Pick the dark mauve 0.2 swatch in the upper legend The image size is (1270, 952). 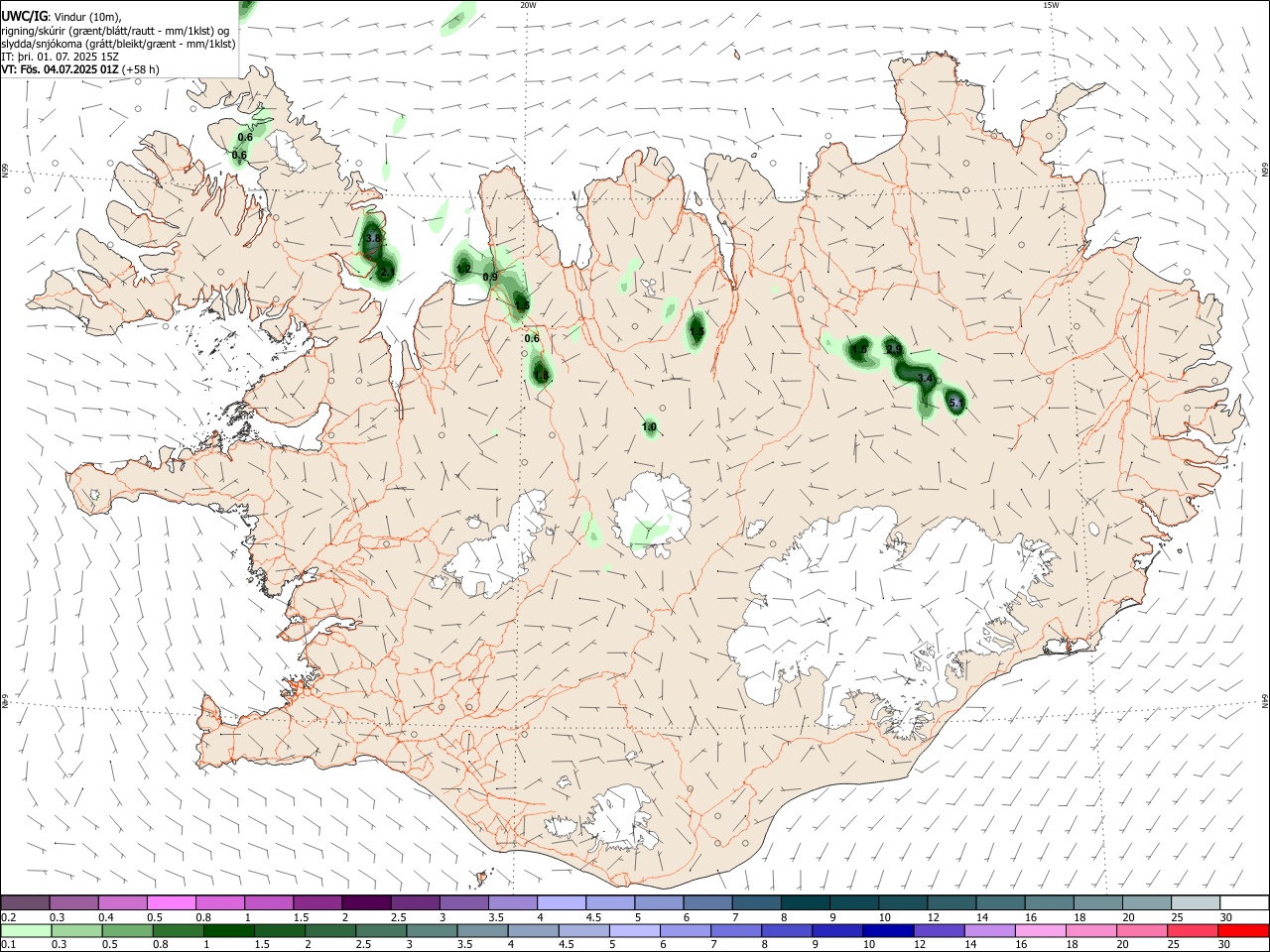click(26, 902)
